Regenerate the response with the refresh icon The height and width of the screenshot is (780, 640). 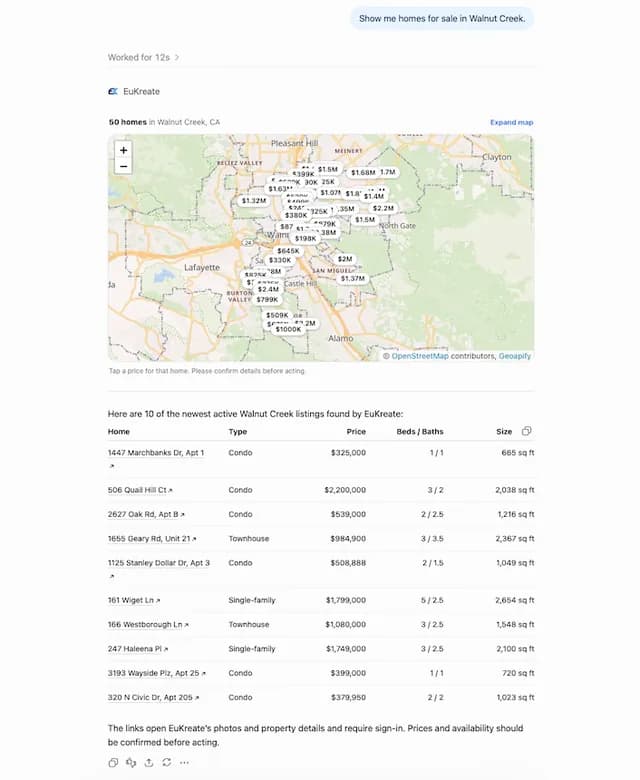167,763
